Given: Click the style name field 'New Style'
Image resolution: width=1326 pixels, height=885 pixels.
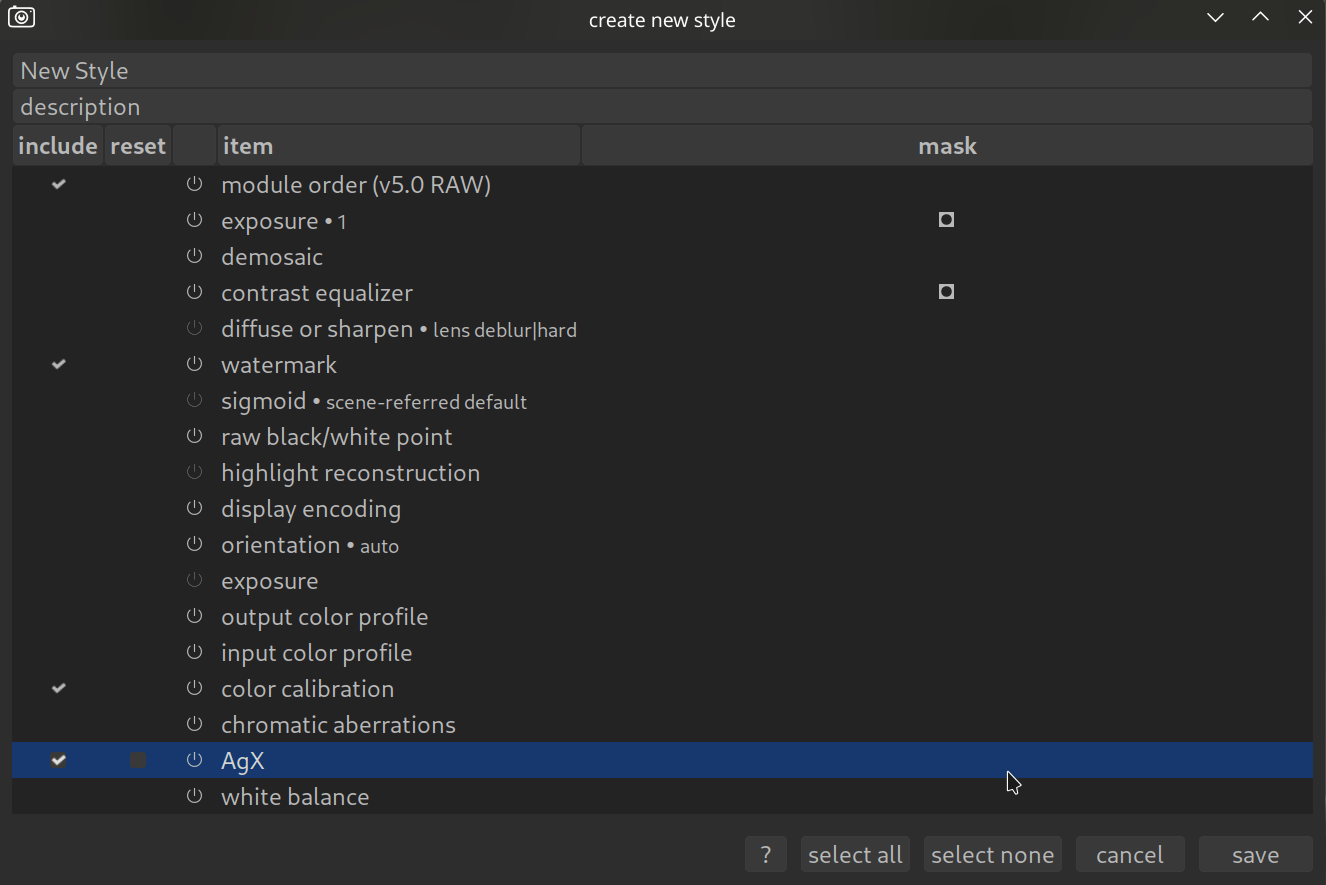Looking at the screenshot, I should 662,71.
